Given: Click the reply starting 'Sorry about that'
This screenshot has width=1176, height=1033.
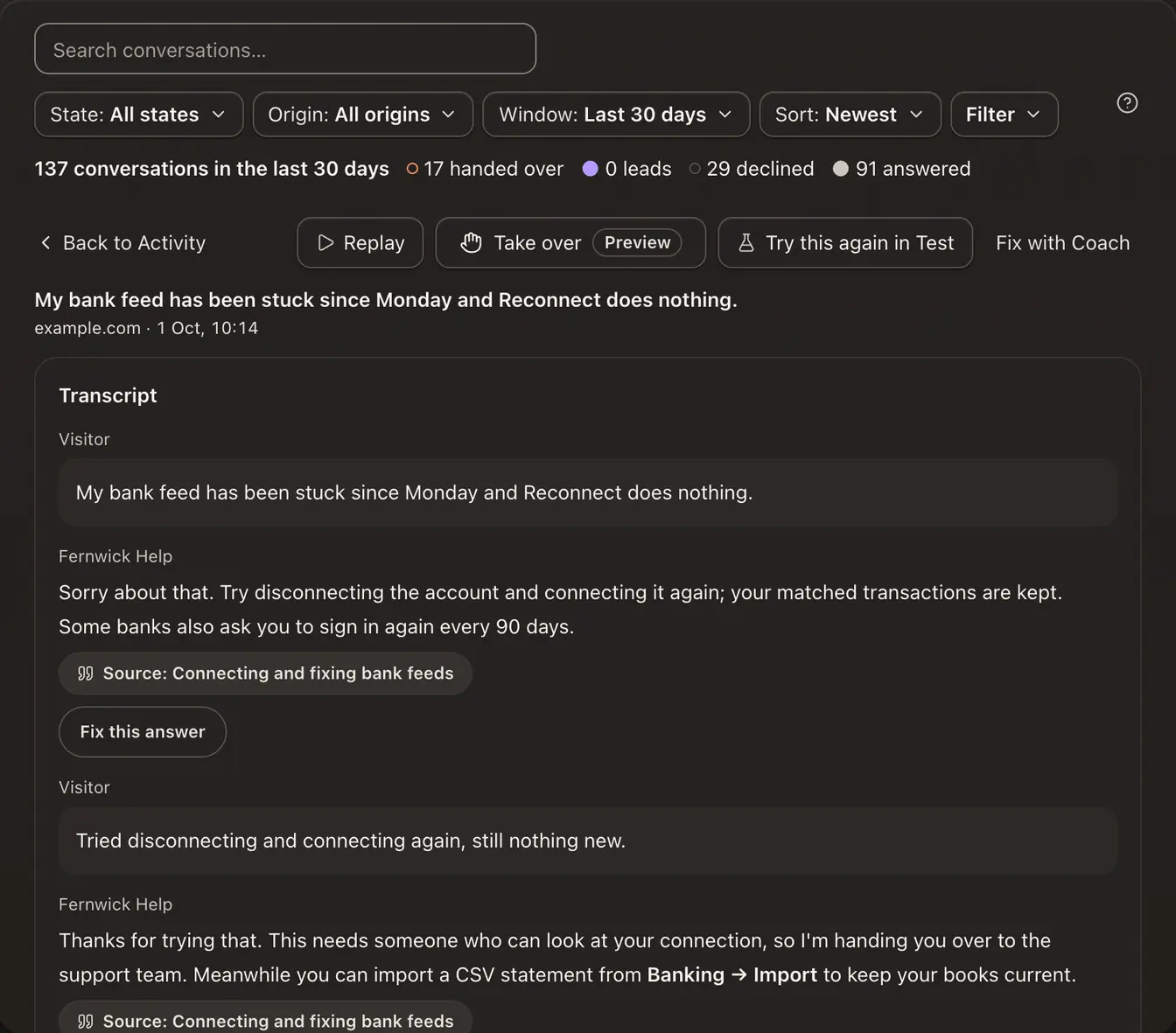Looking at the screenshot, I should click(x=561, y=610).
